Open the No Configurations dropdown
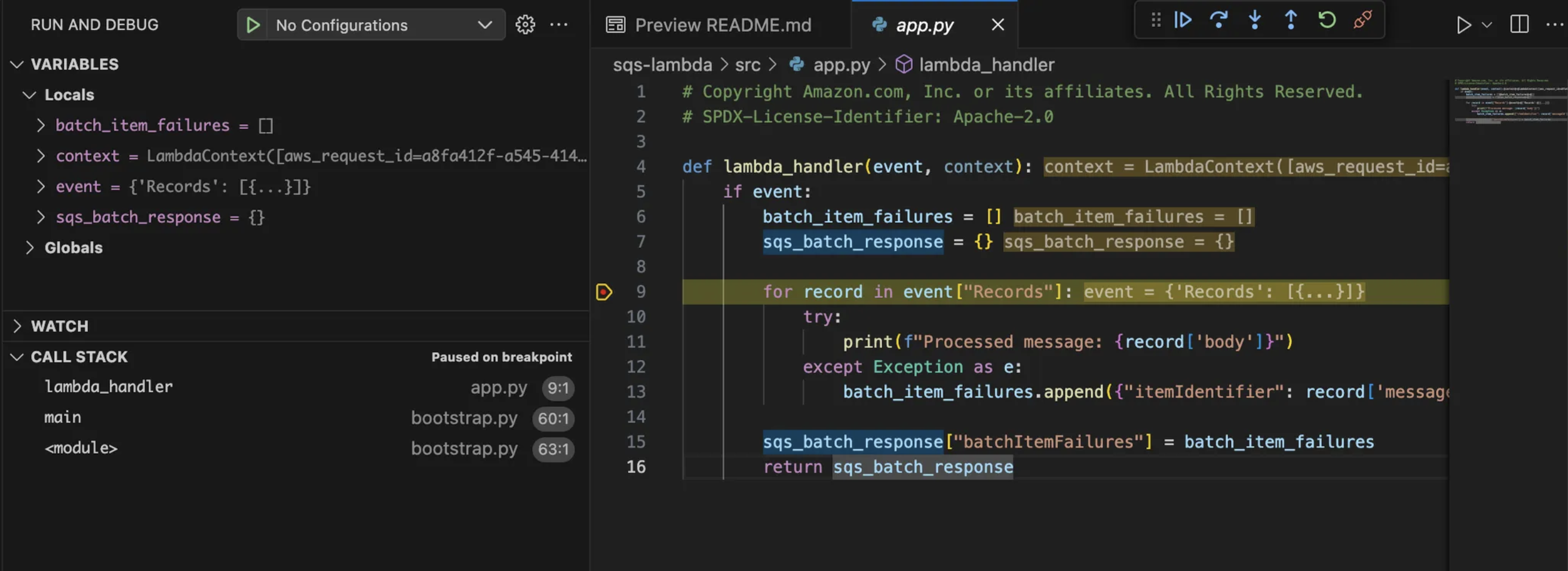 point(371,25)
